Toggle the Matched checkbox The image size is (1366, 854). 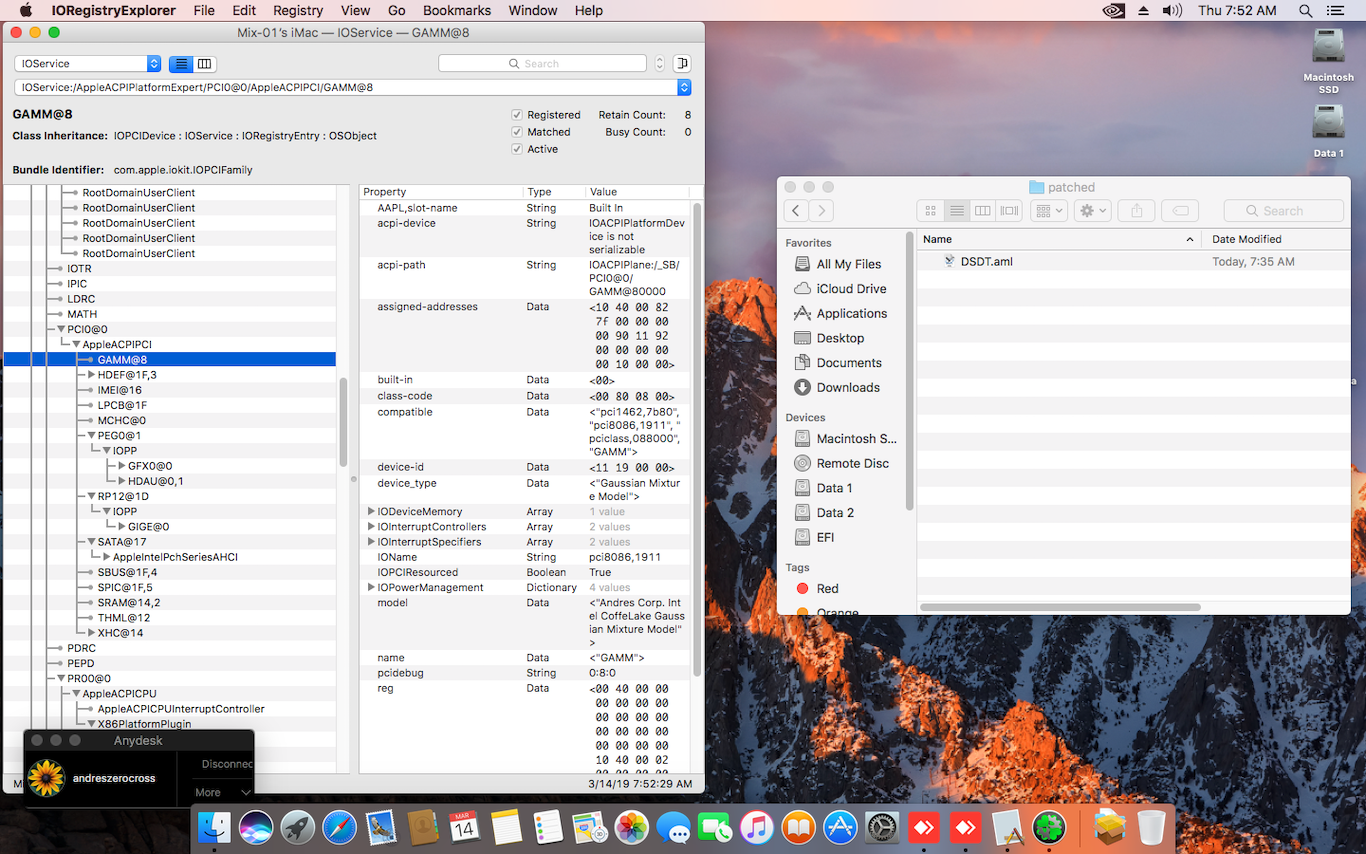(517, 132)
